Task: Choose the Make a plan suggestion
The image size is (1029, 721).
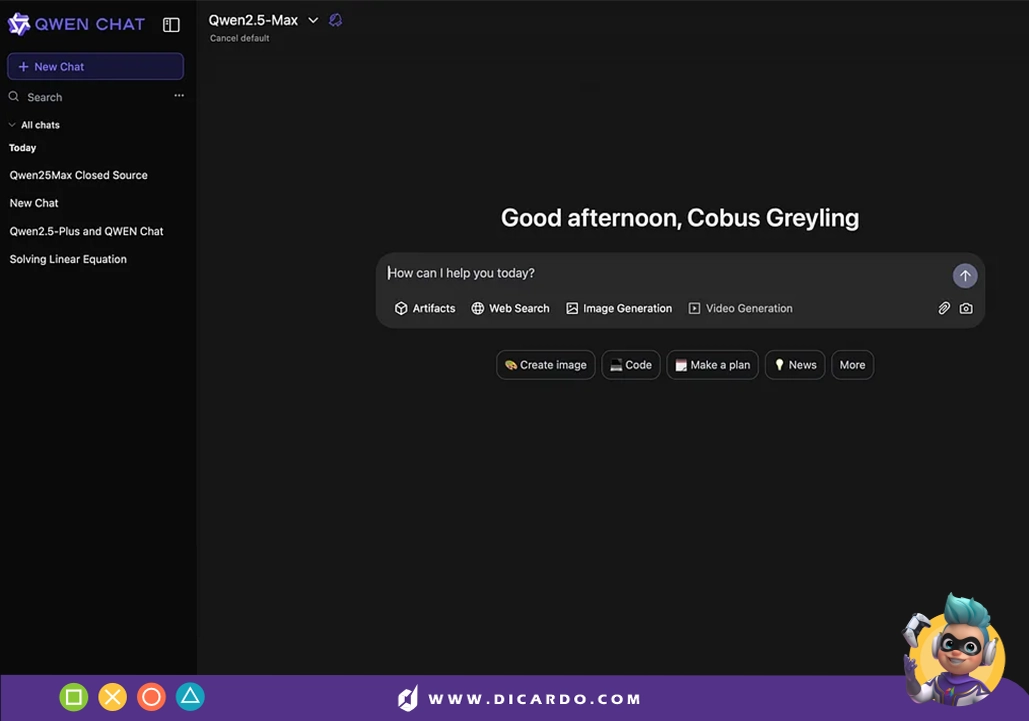Action: click(712, 365)
